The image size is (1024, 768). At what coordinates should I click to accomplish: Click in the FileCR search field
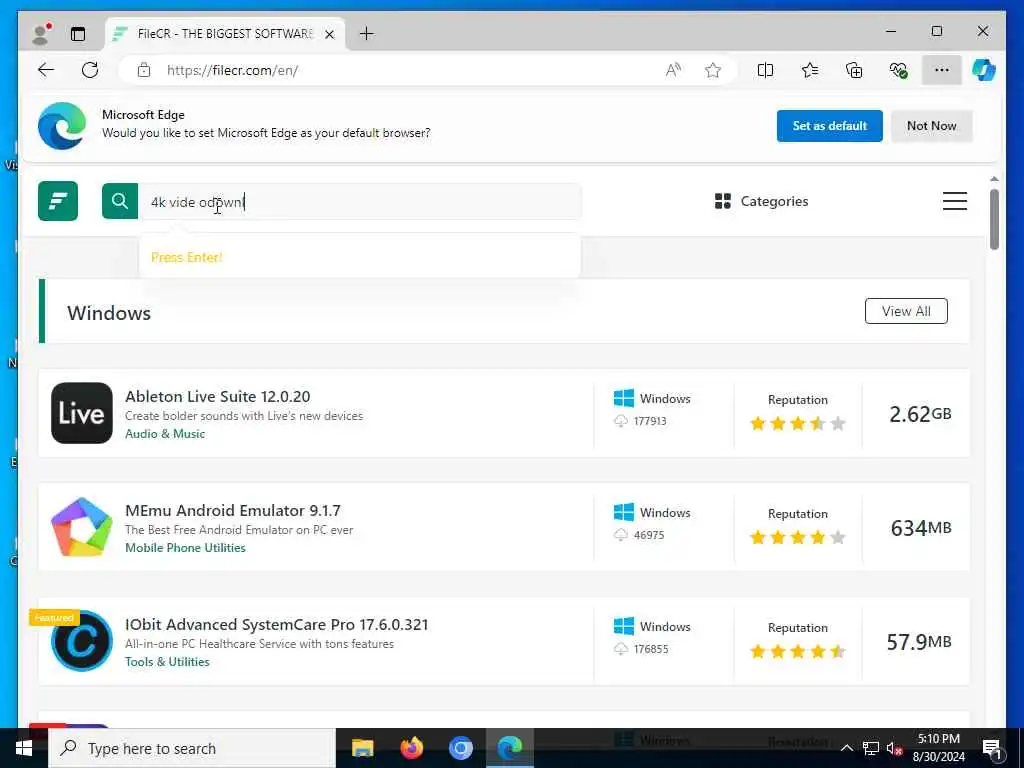pos(359,202)
